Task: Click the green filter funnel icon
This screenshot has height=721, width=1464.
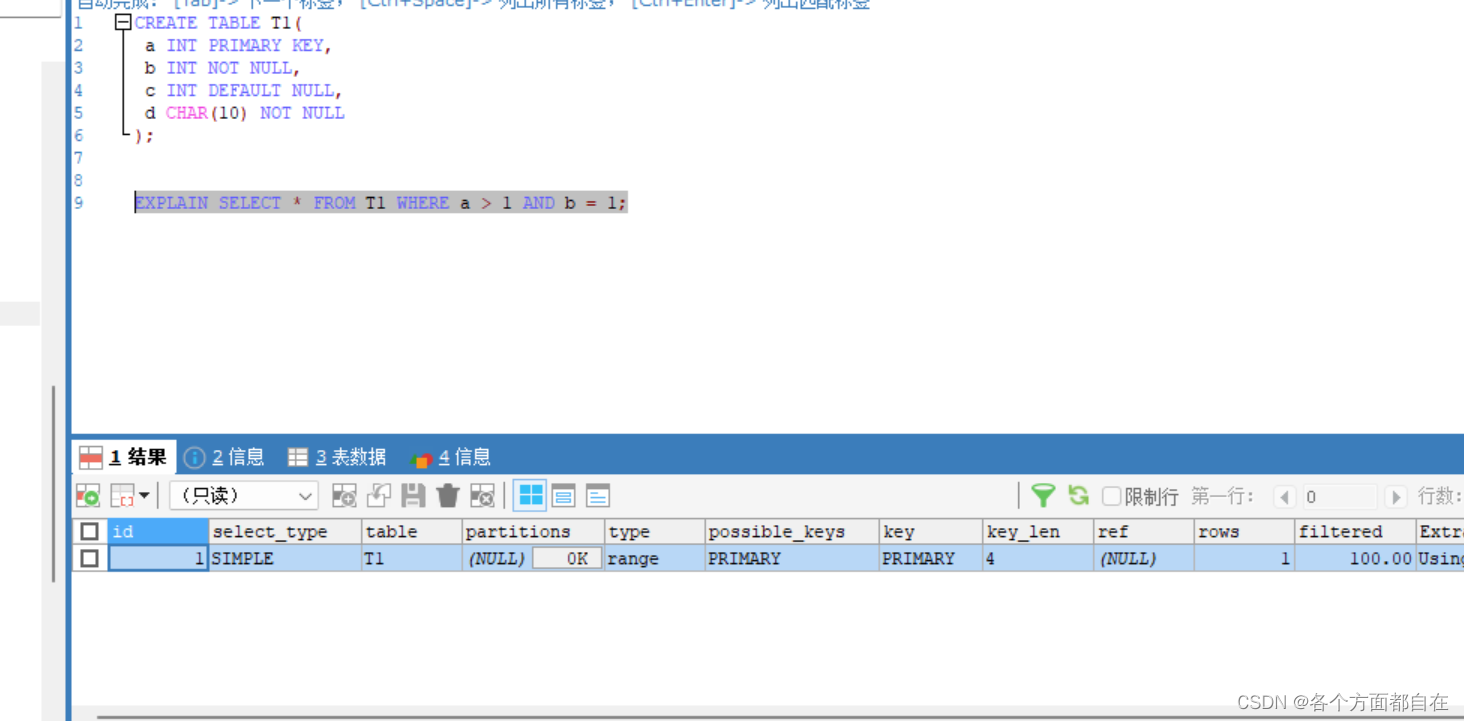Action: point(1043,495)
